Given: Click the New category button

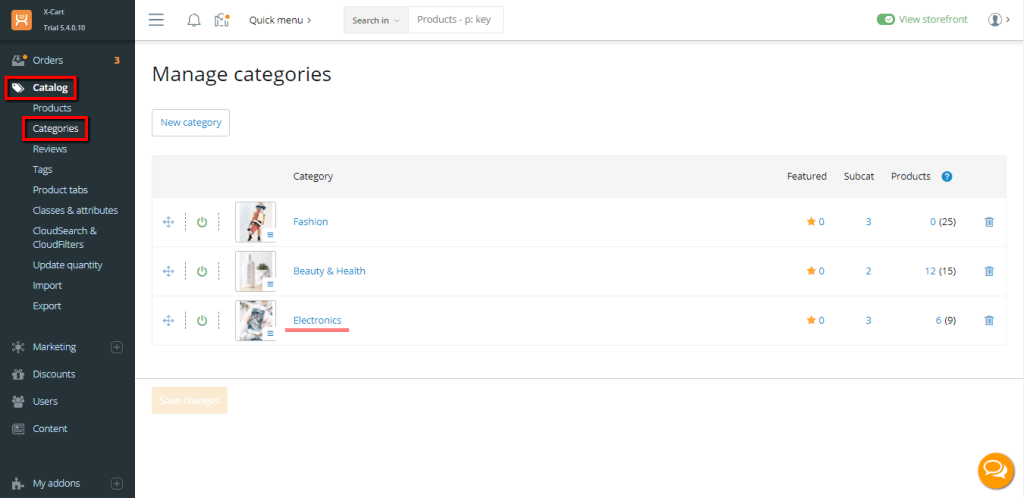Looking at the screenshot, I should [x=191, y=123].
